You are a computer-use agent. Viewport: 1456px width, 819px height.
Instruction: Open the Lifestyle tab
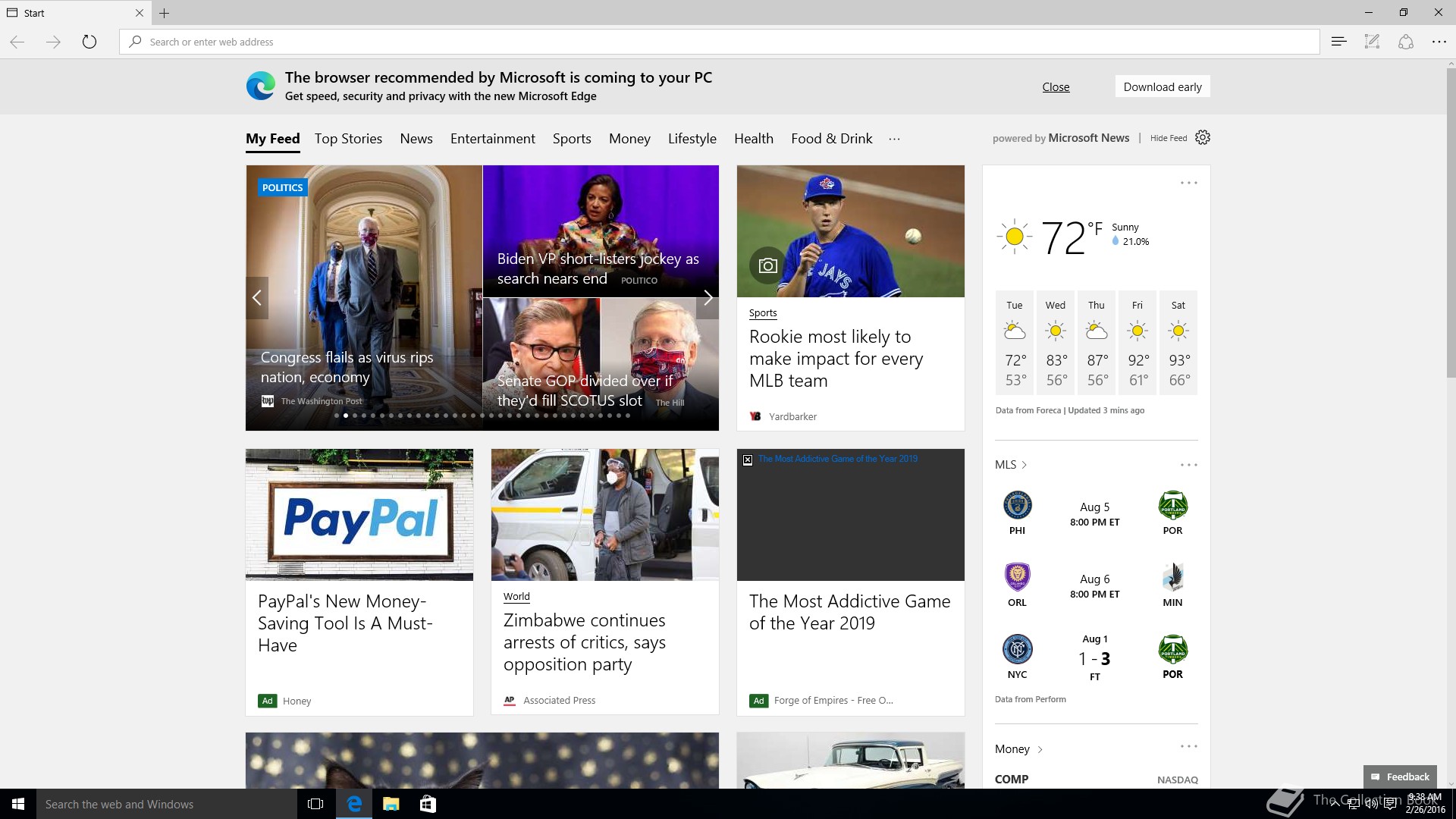click(x=692, y=139)
